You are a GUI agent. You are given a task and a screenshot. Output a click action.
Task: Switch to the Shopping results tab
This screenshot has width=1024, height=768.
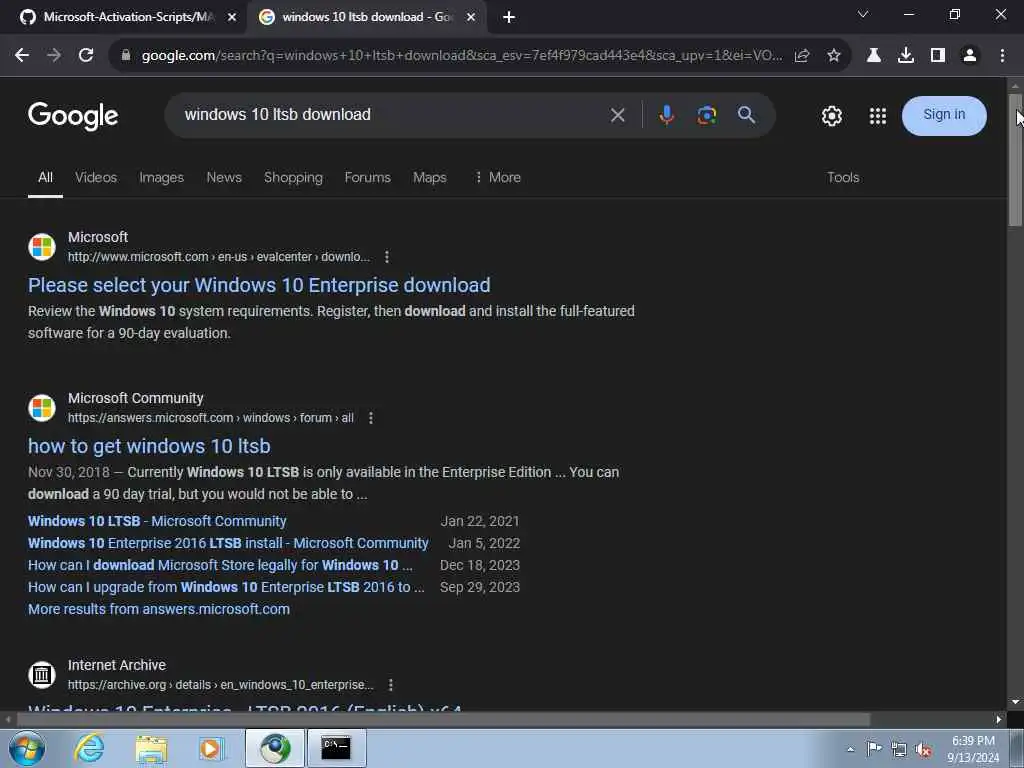click(x=293, y=178)
